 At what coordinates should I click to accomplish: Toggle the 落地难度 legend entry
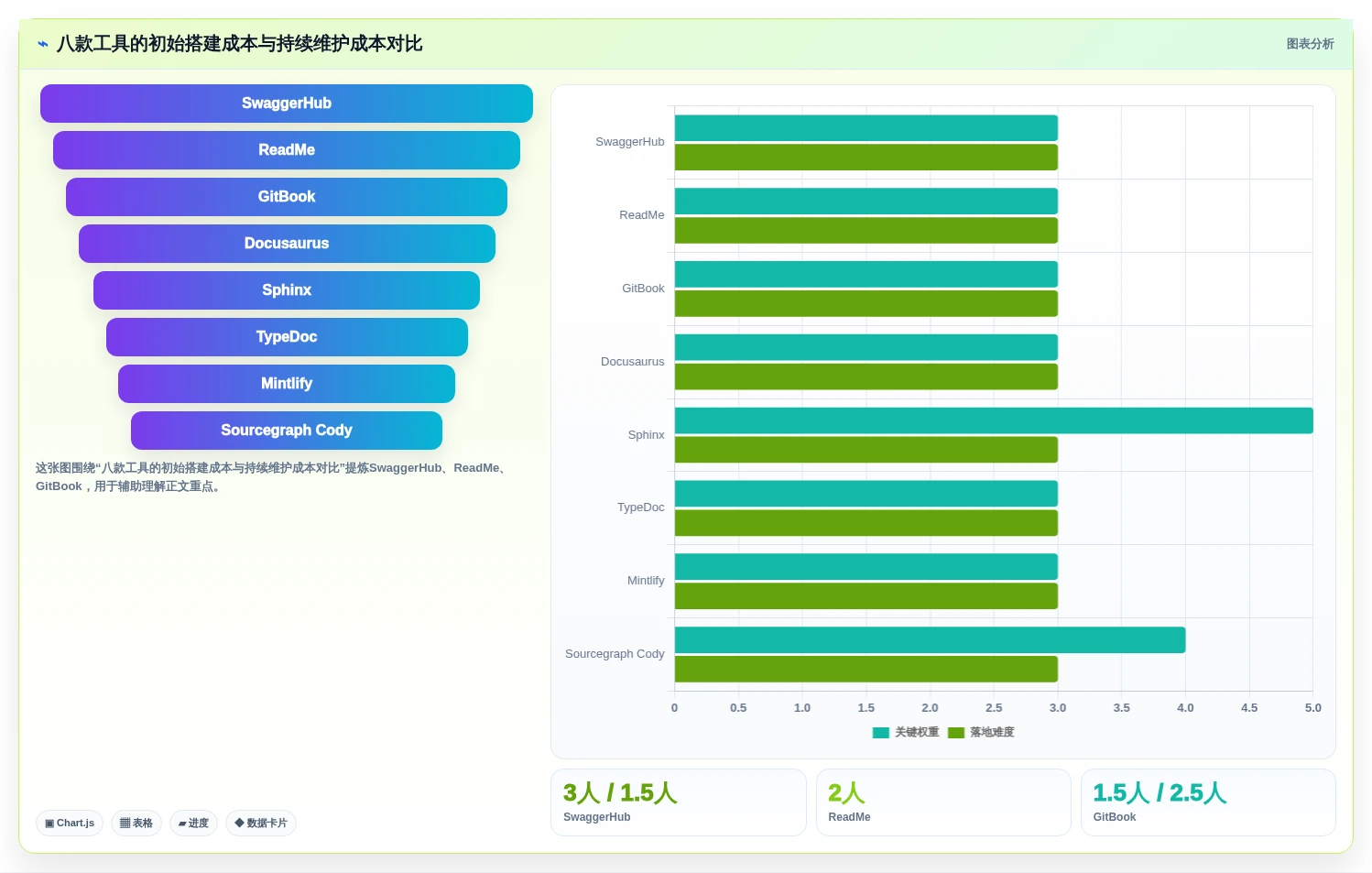[x=981, y=732]
